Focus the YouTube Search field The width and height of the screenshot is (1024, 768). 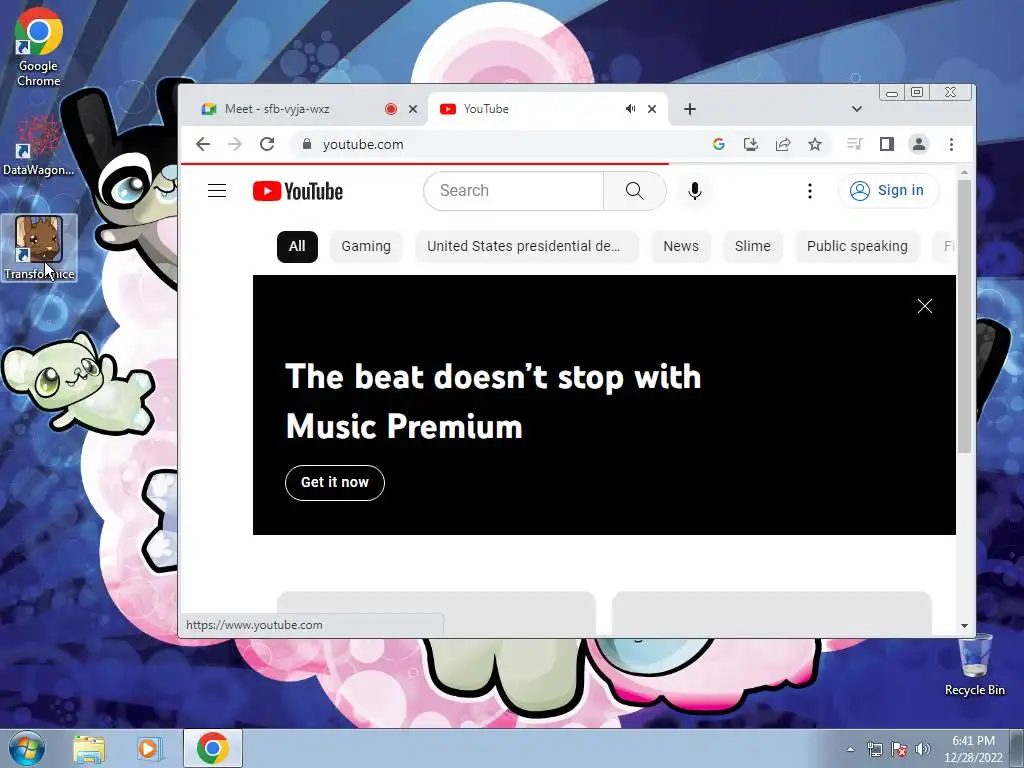click(514, 191)
